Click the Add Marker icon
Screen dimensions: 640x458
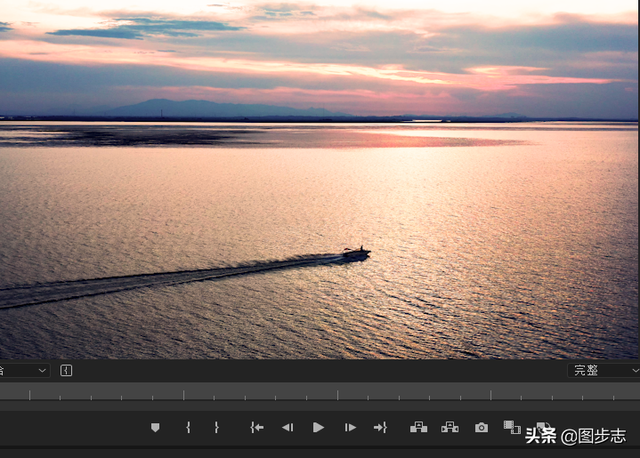tap(155, 427)
